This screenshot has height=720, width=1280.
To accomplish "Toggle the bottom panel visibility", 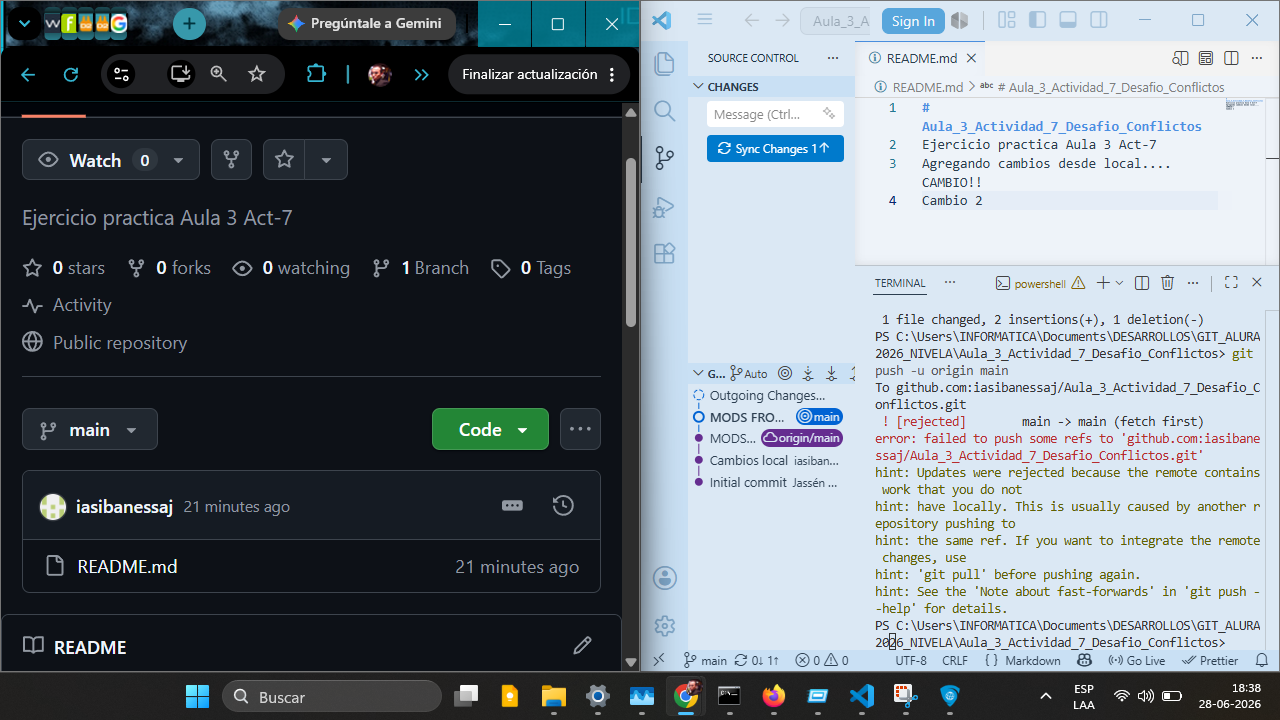I will point(1067,20).
